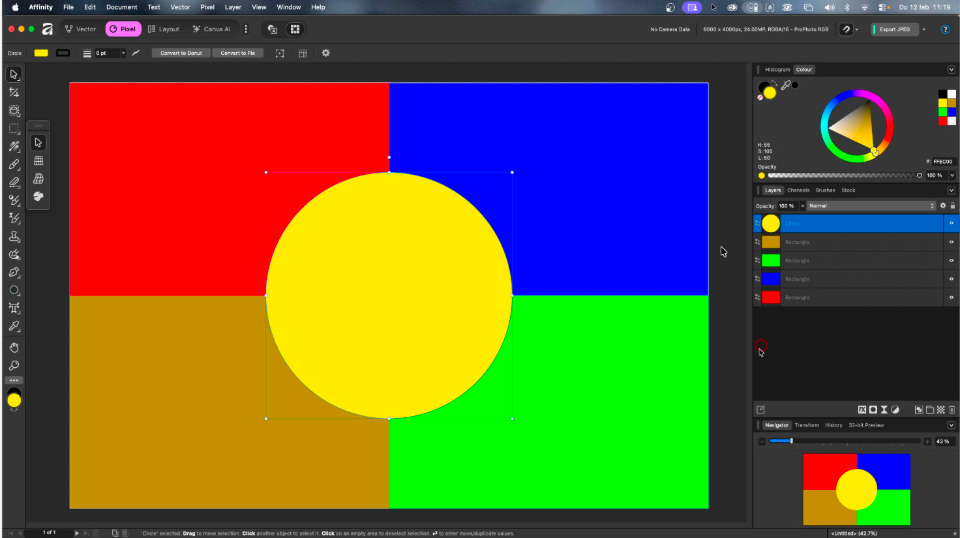Click the lock layer icon
Image resolution: width=960 pixels, height=538 pixels.
pyautogui.click(x=952, y=205)
